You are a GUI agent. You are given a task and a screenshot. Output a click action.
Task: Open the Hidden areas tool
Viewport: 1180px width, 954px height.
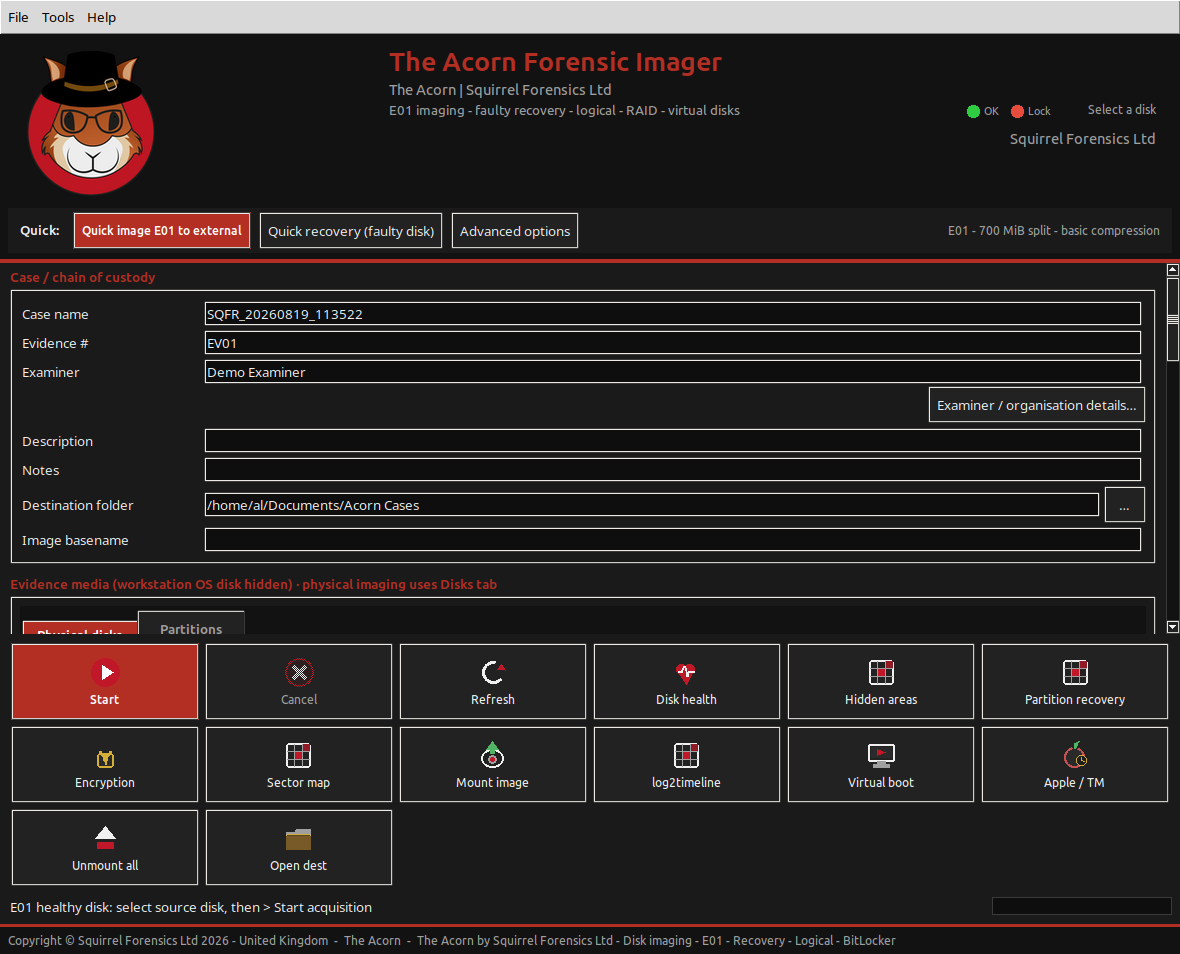pos(880,681)
